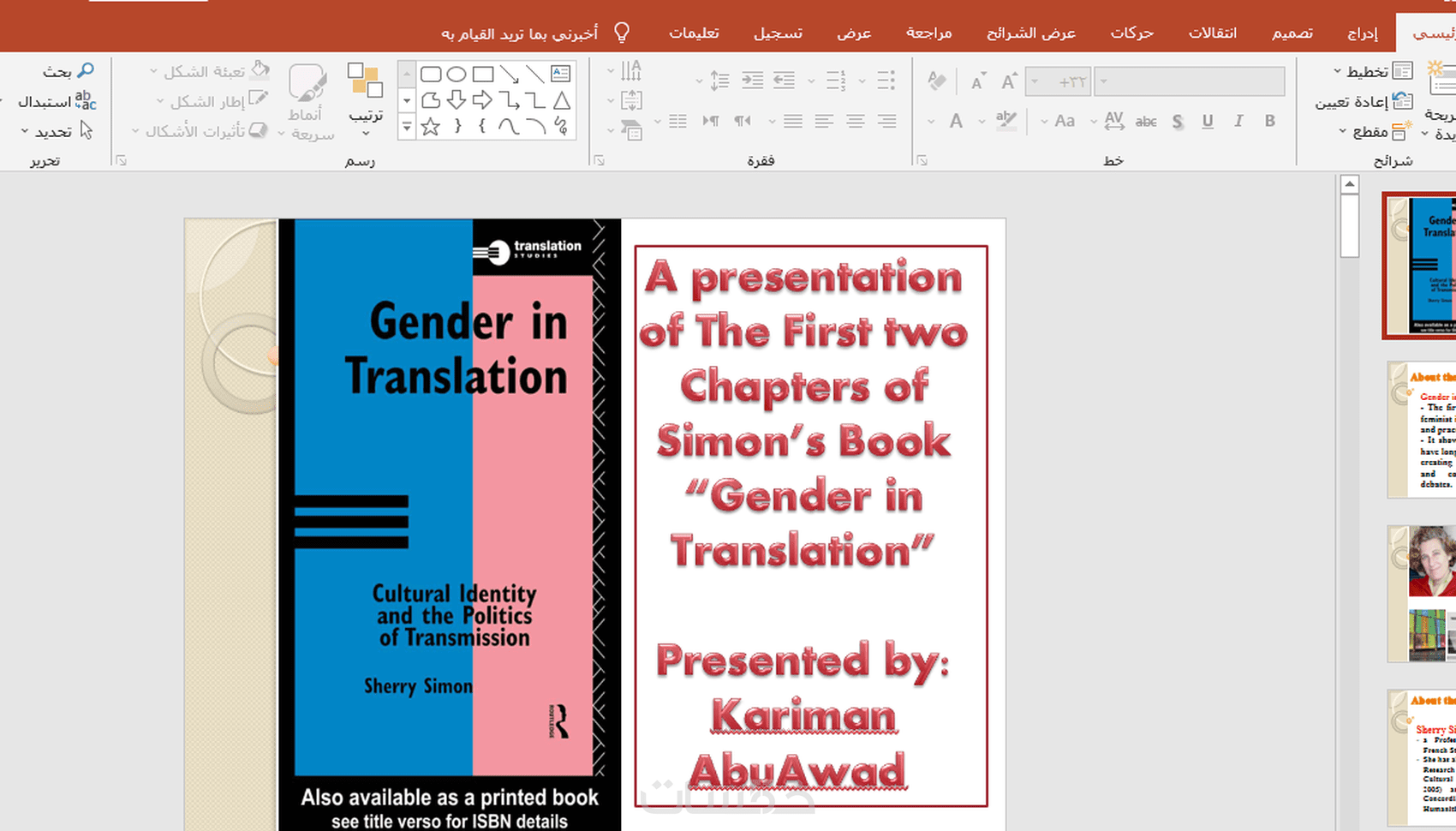The image size is (1456, 831).
Task: Select the five-point star shape
Action: coord(431,127)
